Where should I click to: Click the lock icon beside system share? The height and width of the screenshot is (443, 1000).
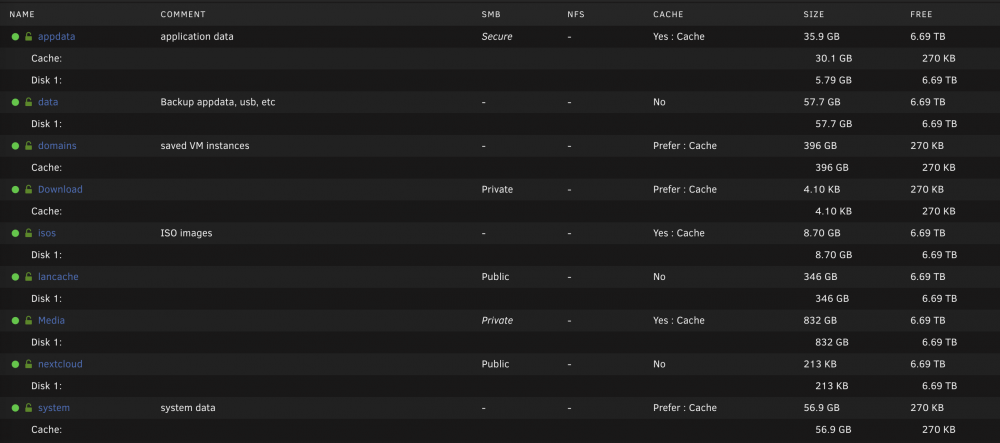[29, 408]
